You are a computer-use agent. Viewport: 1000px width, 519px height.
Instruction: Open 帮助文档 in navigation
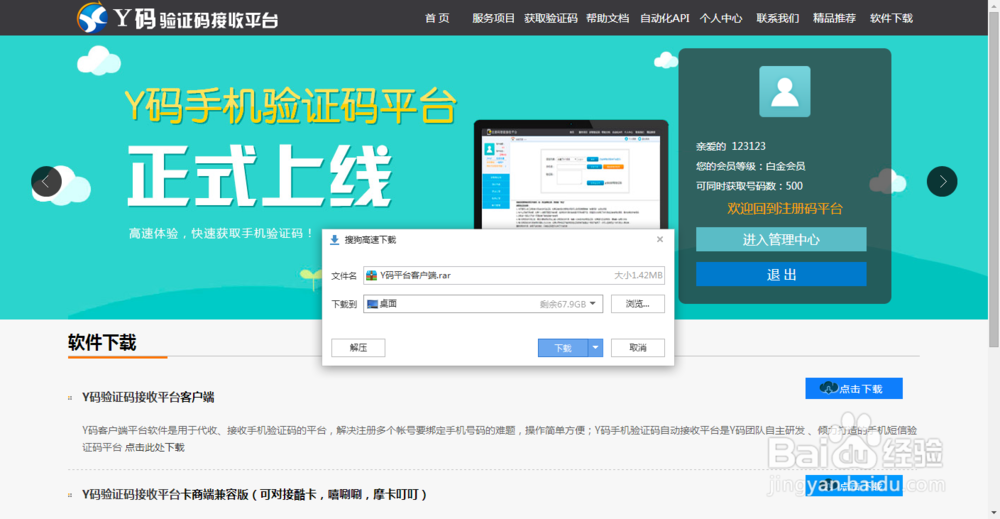(x=607, y=18)
